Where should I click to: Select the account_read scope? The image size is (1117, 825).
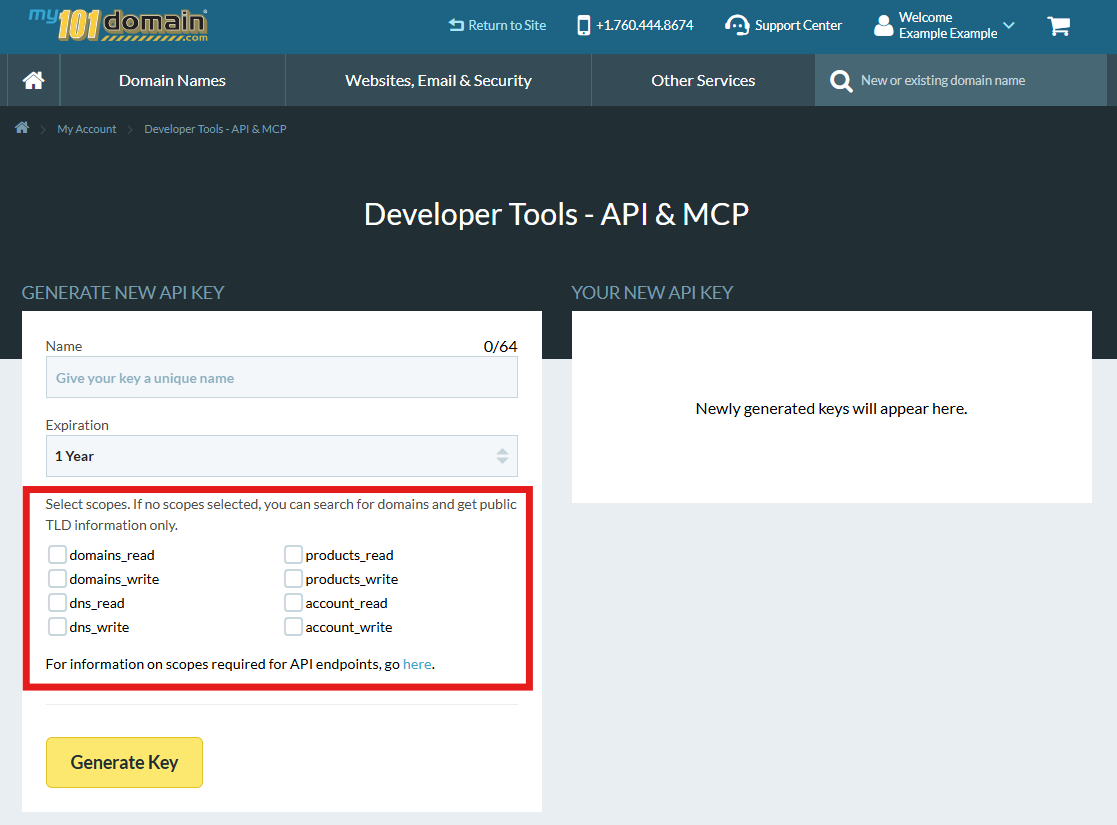[293, 603]
